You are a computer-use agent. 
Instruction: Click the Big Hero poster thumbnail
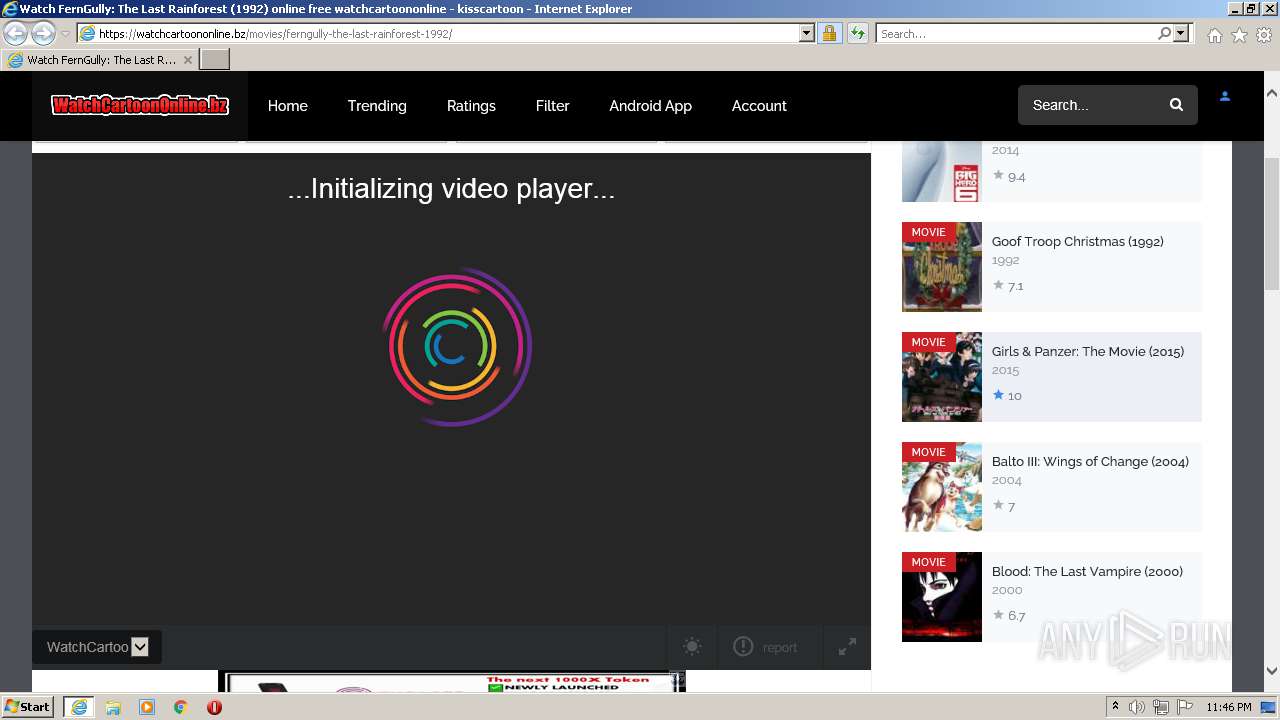pos(942,171)
